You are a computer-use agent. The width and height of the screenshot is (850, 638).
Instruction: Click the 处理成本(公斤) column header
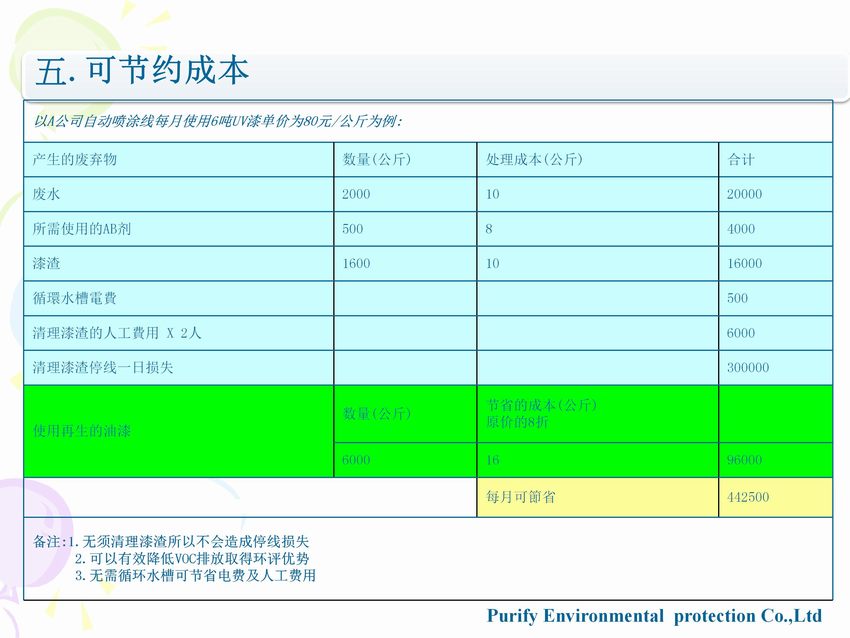point(534,160)
